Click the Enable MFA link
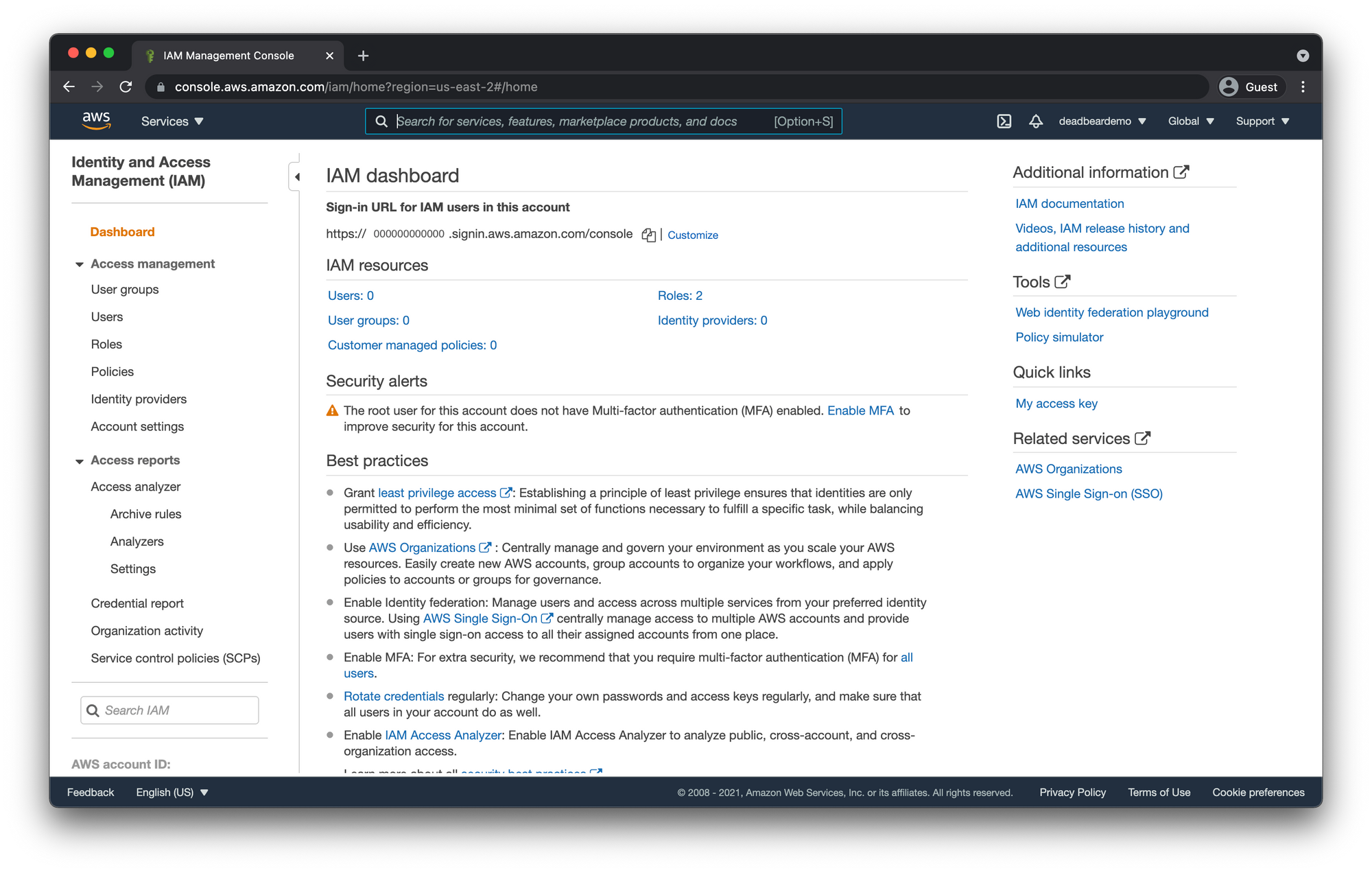Viewport: 1372px width, 873px height. click(860, 410)
